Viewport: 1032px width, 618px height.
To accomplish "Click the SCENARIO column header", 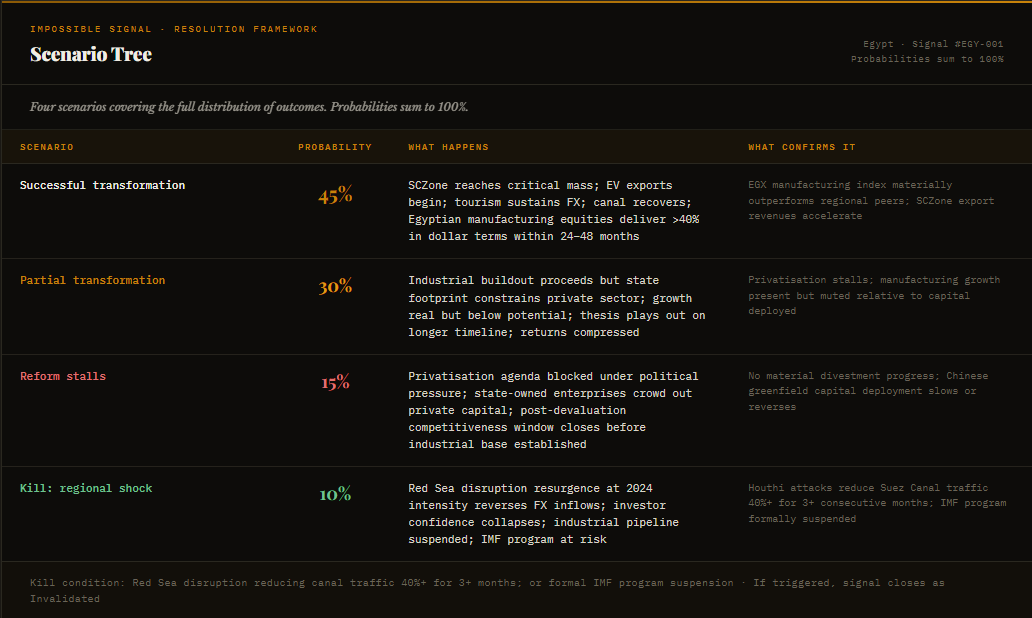I will click(x=47, y=147).
